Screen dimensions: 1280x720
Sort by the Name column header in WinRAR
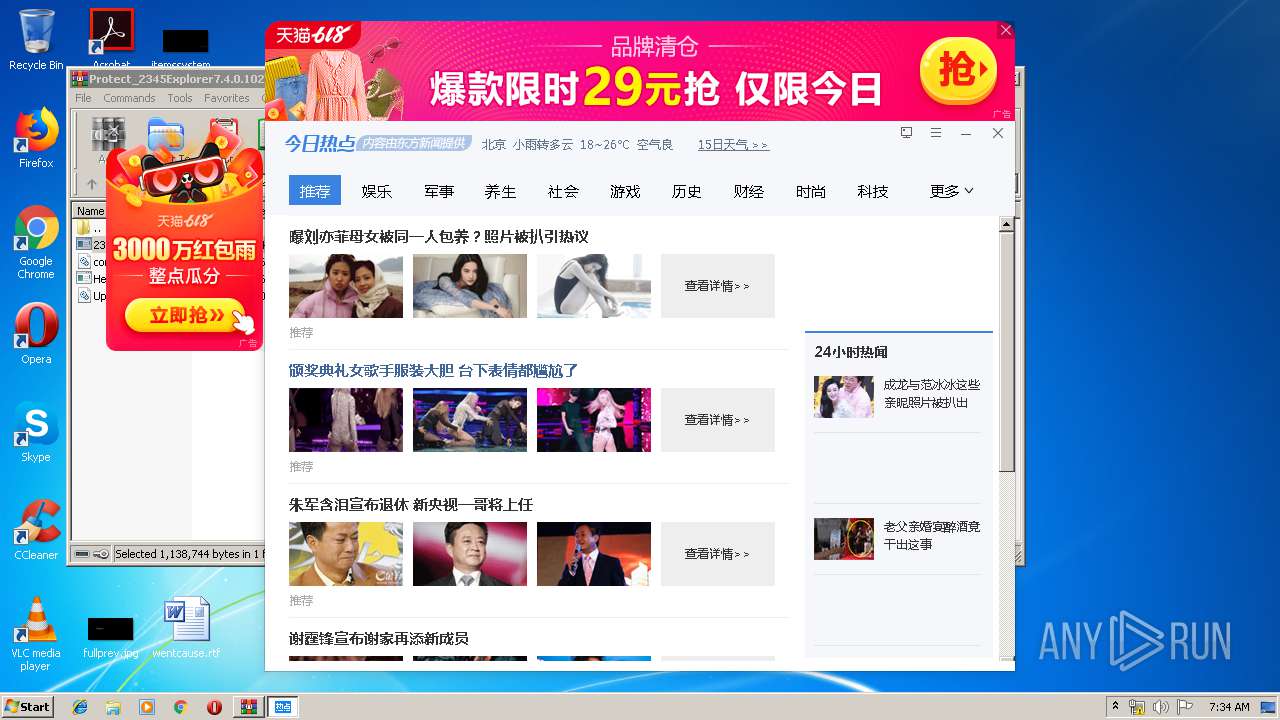point(90,211)
